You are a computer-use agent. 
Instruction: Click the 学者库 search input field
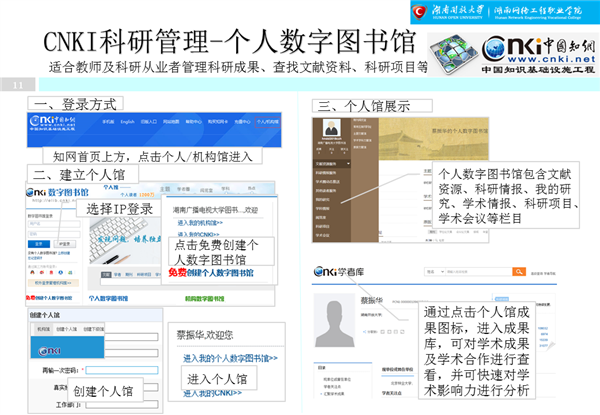pyautogui.click(x=479, y=272)
